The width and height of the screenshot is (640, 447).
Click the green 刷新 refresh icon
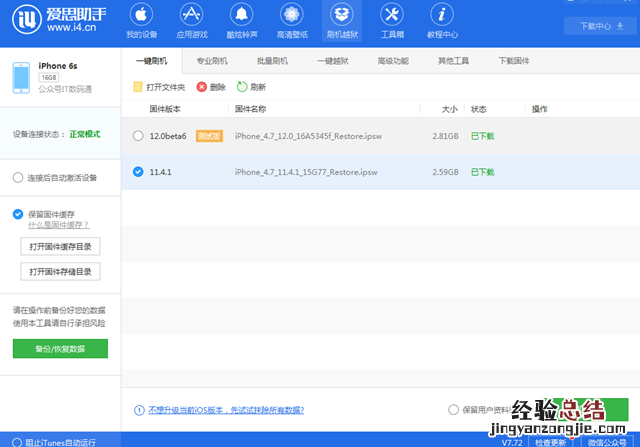[x=242, y=87]
